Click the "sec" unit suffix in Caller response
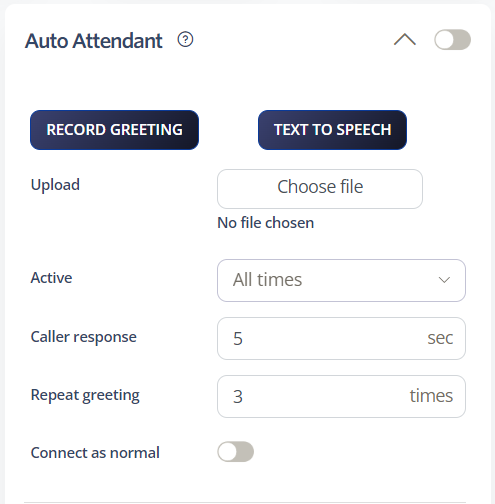 (x=440, y=338)
